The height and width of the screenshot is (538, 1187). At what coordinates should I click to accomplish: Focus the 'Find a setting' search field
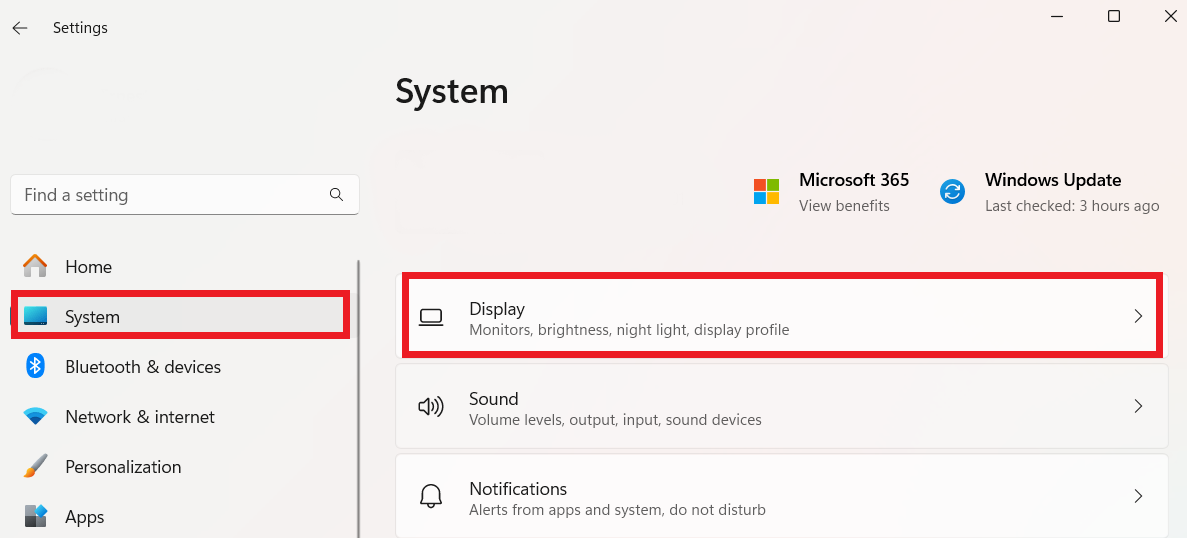pyautogui.click(x=170, y=195)
